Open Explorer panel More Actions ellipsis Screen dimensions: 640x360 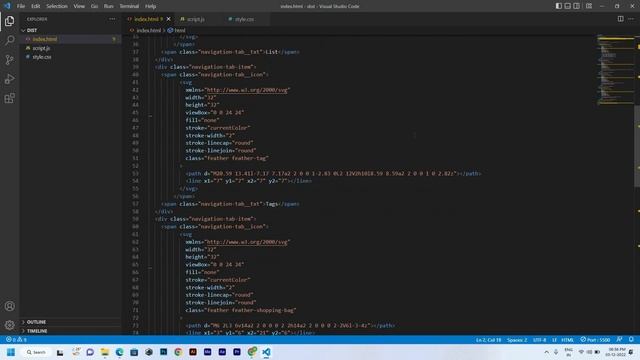pyautogui.click(x=112, y=19)
